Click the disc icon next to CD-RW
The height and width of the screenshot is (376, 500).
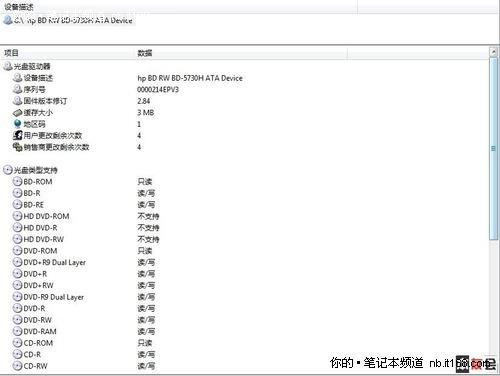point(17,366)
